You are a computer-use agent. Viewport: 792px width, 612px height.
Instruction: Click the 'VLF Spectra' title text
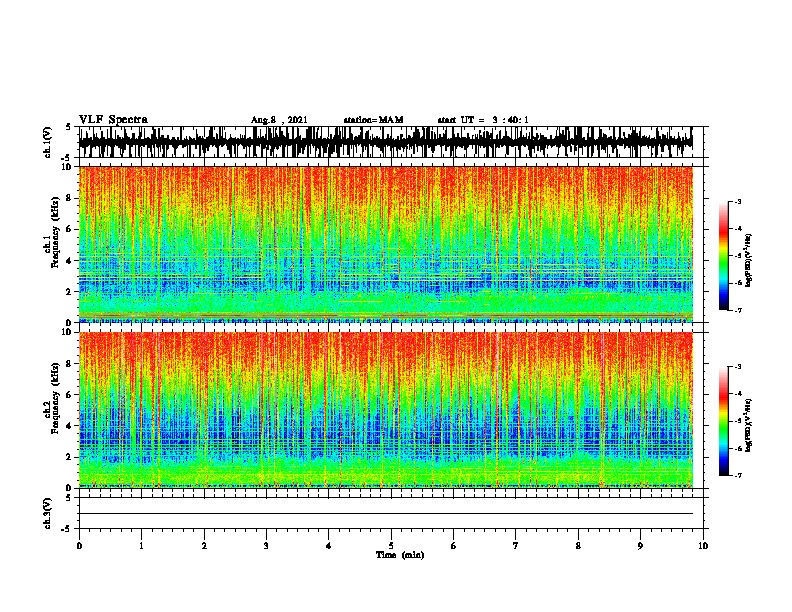coord(113,120)
